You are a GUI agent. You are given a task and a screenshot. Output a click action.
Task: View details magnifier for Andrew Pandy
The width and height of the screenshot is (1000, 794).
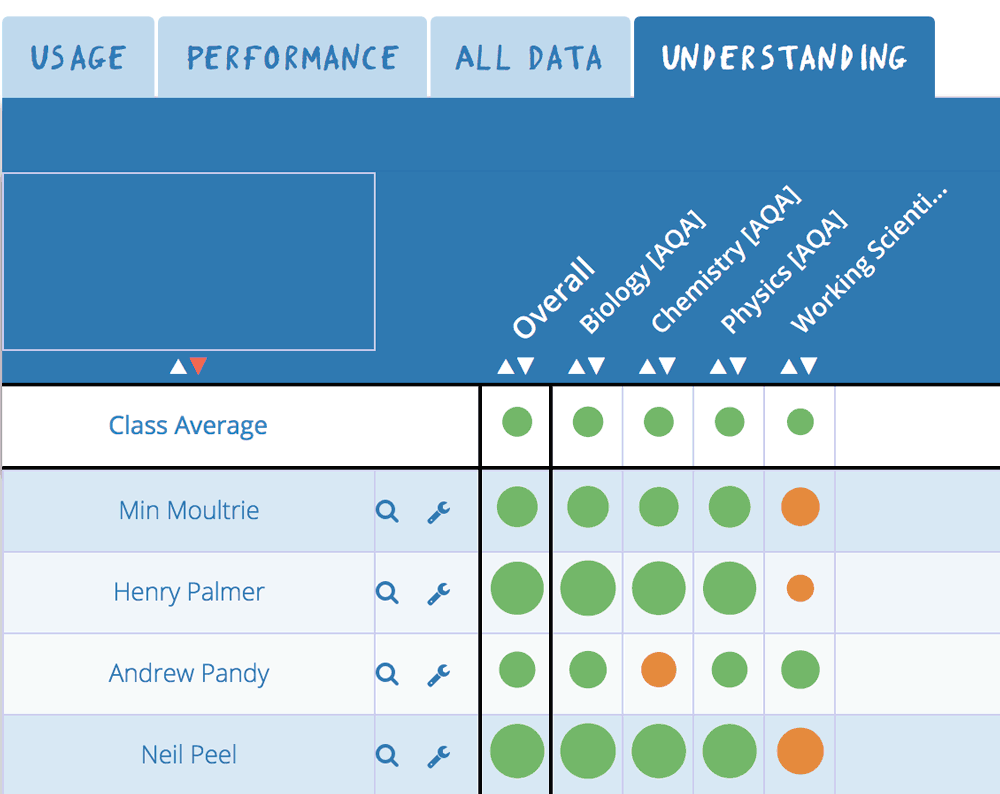(x=387, y=673)
